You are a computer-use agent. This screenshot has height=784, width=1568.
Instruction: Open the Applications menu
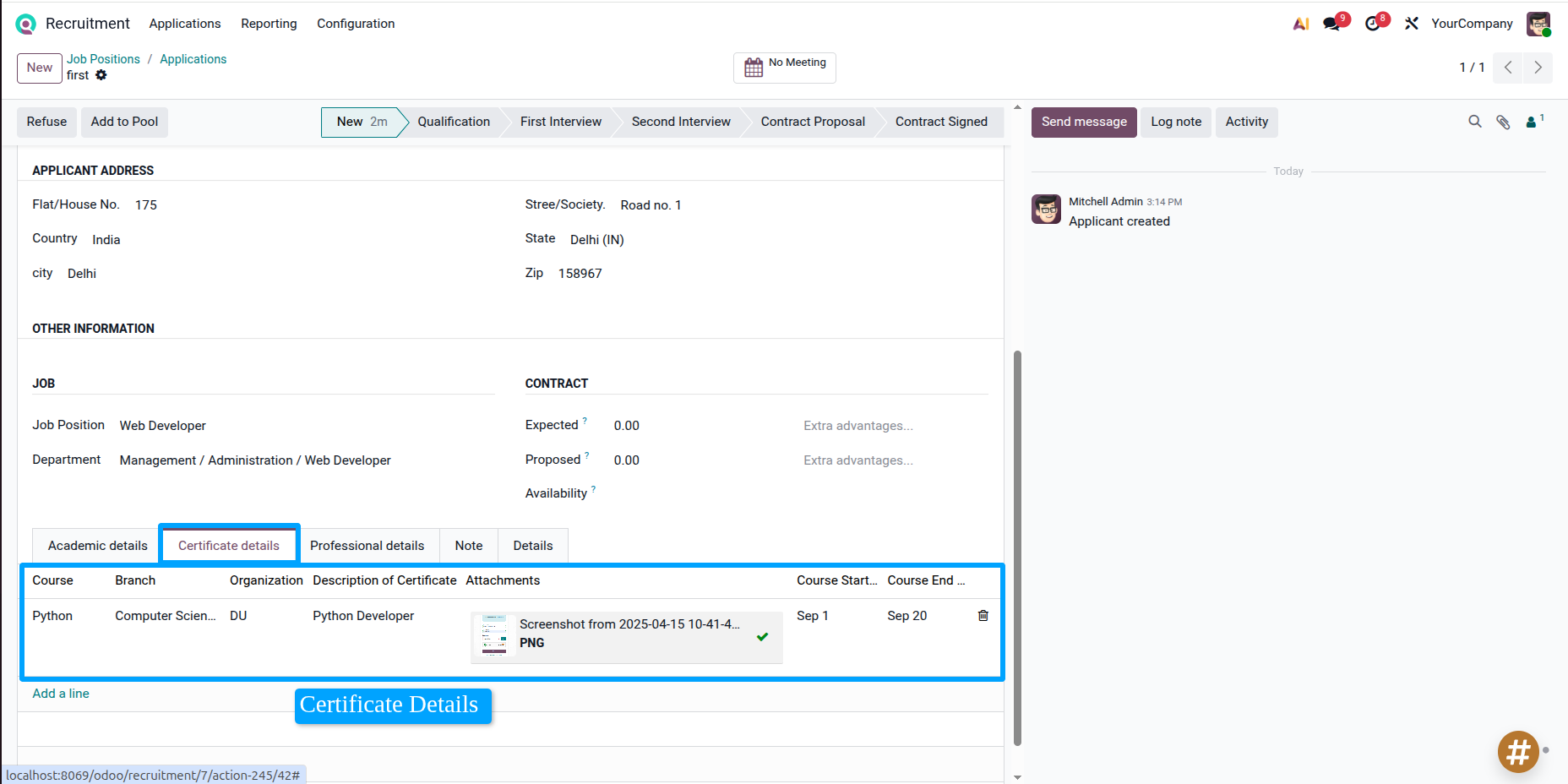pyautogui.click(x=185, y=24)
